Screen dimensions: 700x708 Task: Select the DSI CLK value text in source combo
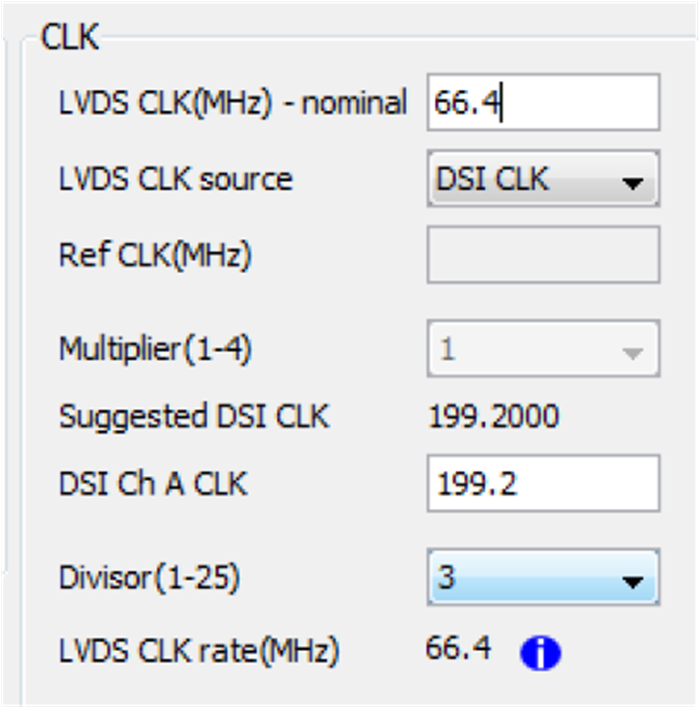(x=492, y=180)
